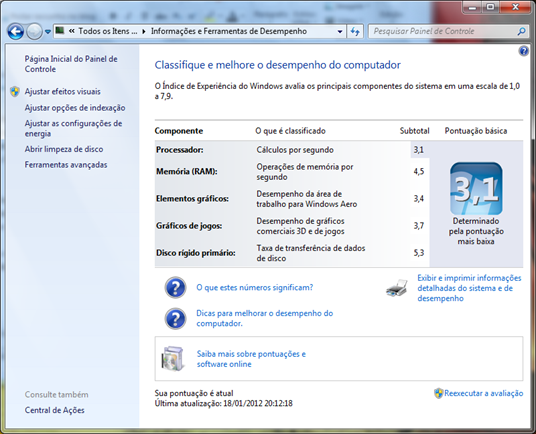Open 'Ferramentas avançadas'

pyautogui.click(x=66, y=165)
